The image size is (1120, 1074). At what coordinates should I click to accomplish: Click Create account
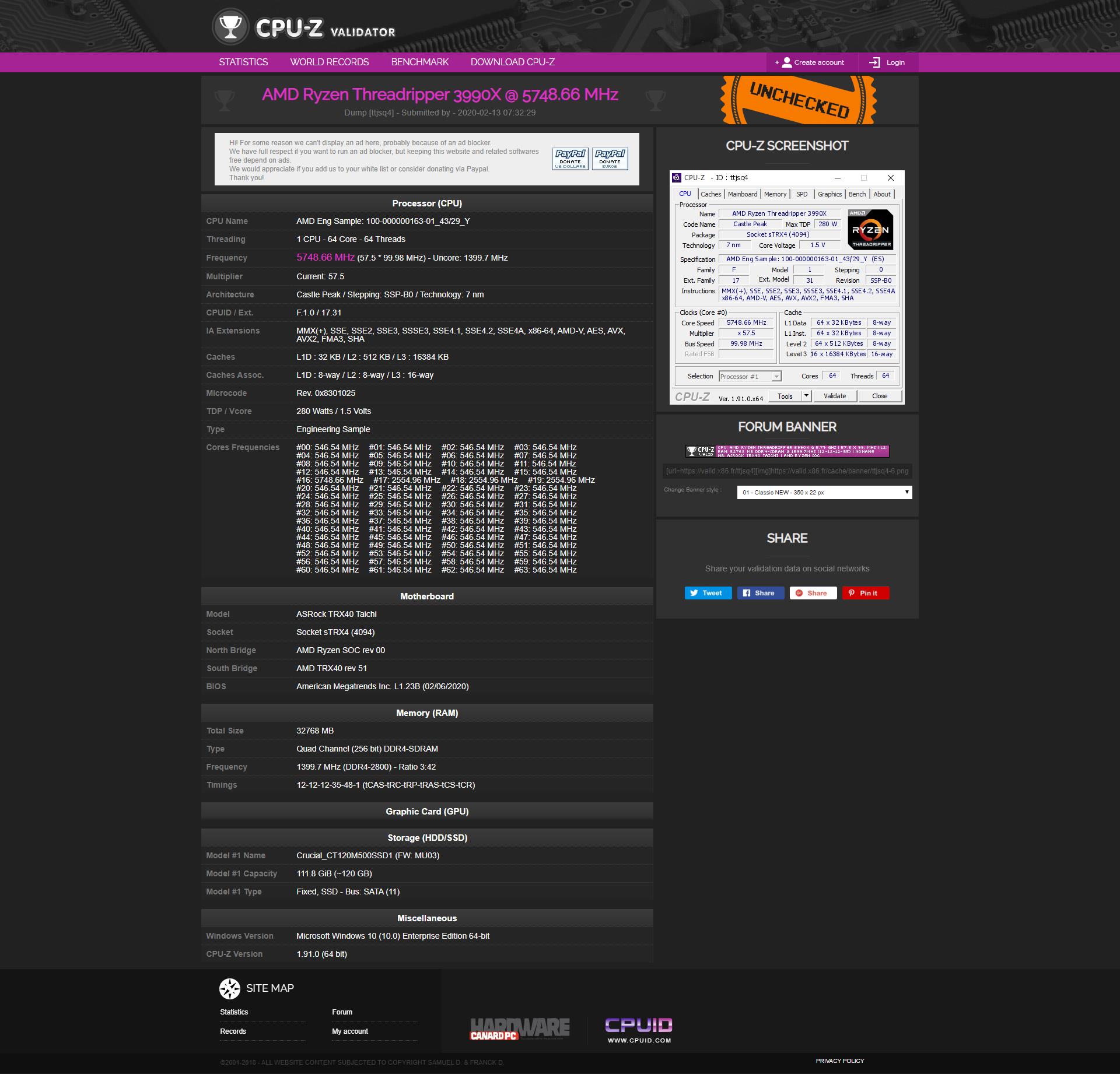[x=813, y=62]
